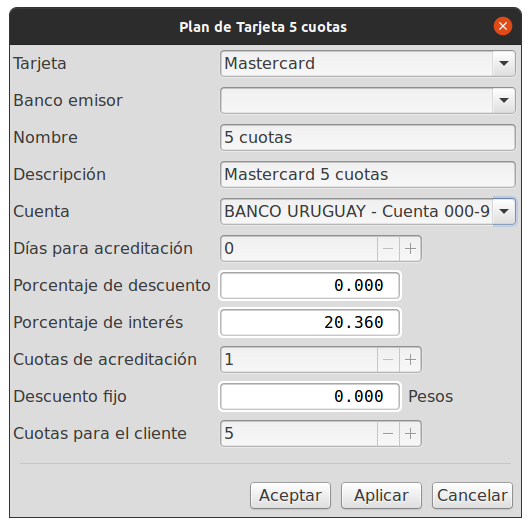Click the Descuento fijo amount field
This screenshot has height=527, width=531.
point(310,396)
